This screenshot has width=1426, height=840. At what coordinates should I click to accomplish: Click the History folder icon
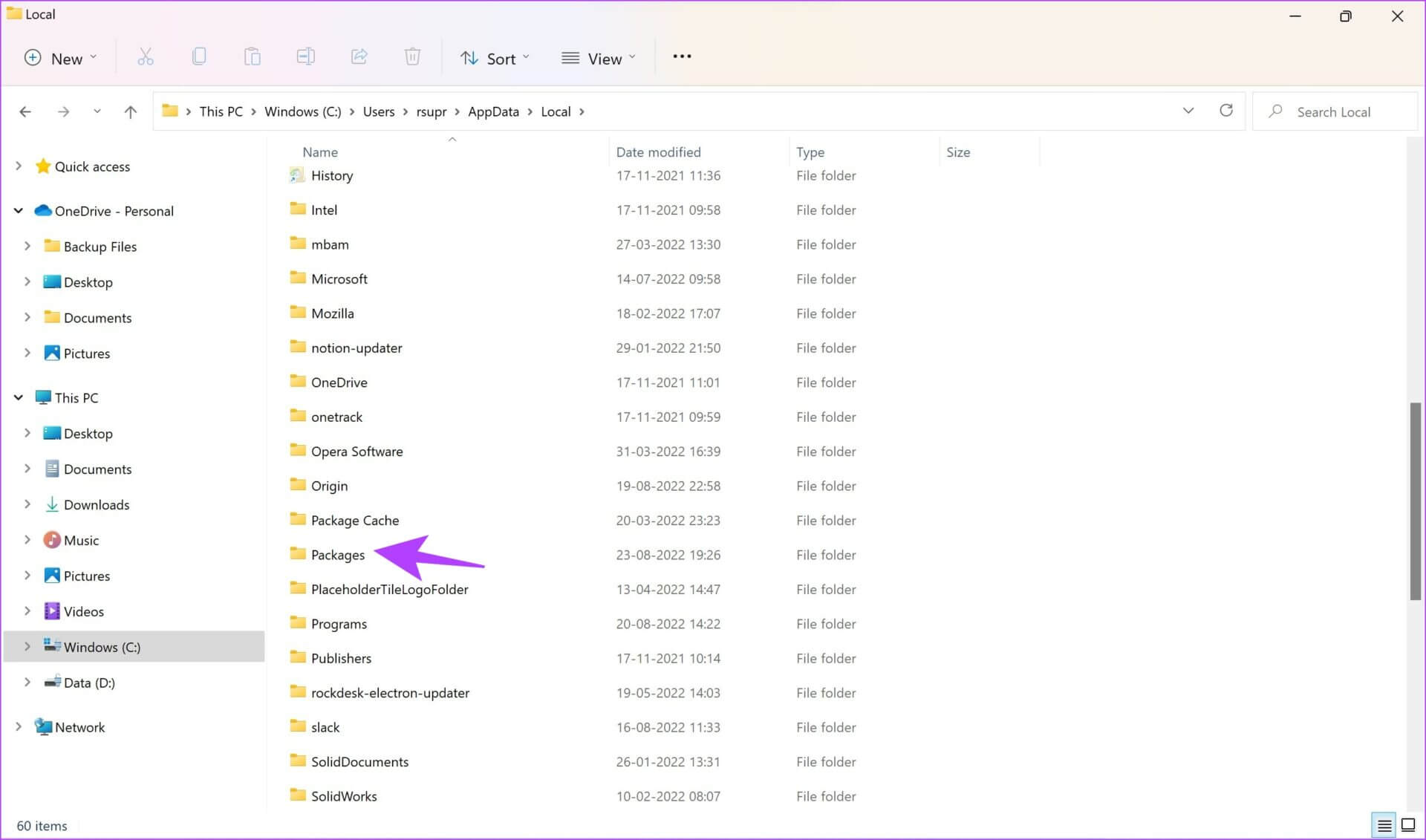[x=297, y=175]
